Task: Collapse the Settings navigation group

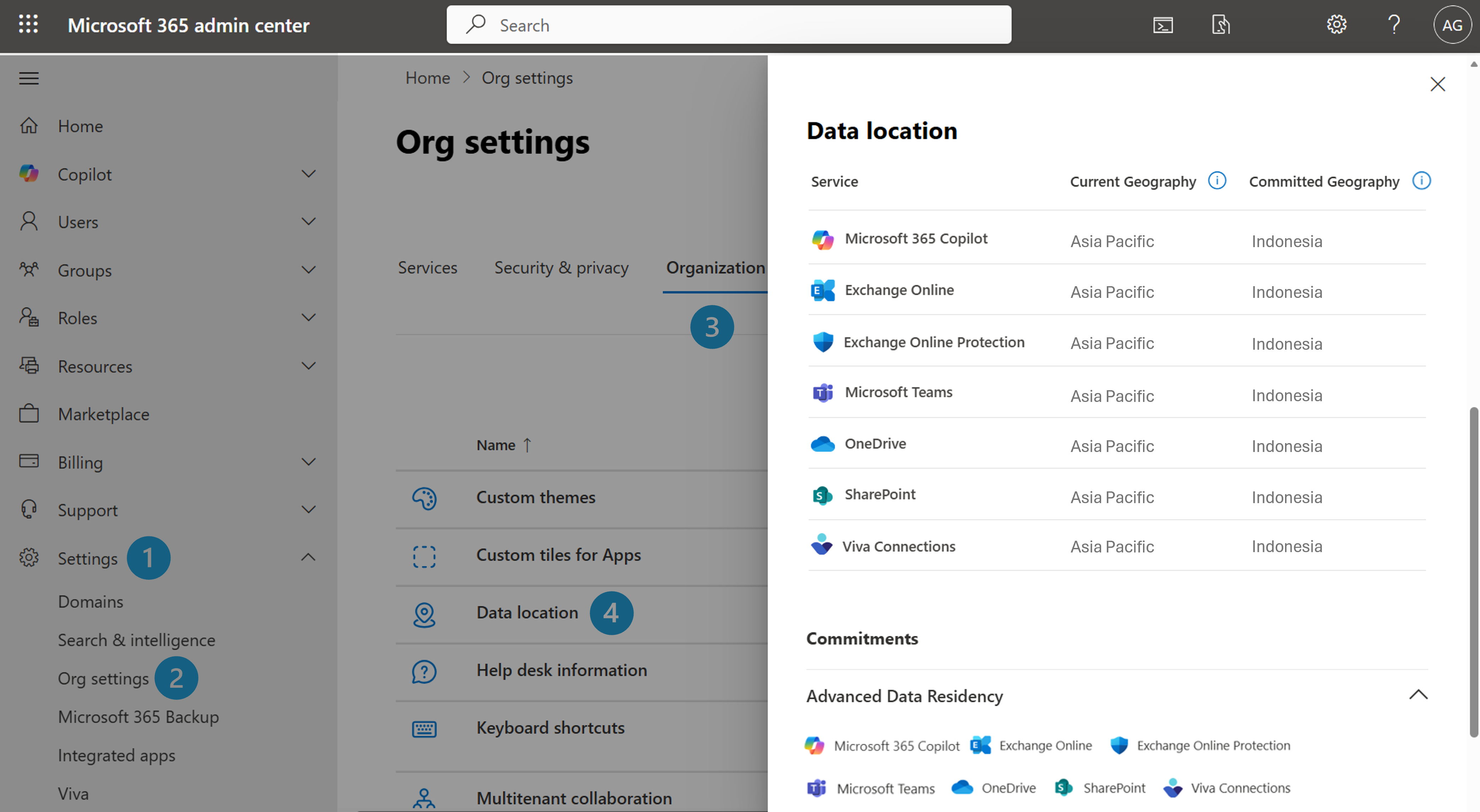Action: tap(309, 557)
